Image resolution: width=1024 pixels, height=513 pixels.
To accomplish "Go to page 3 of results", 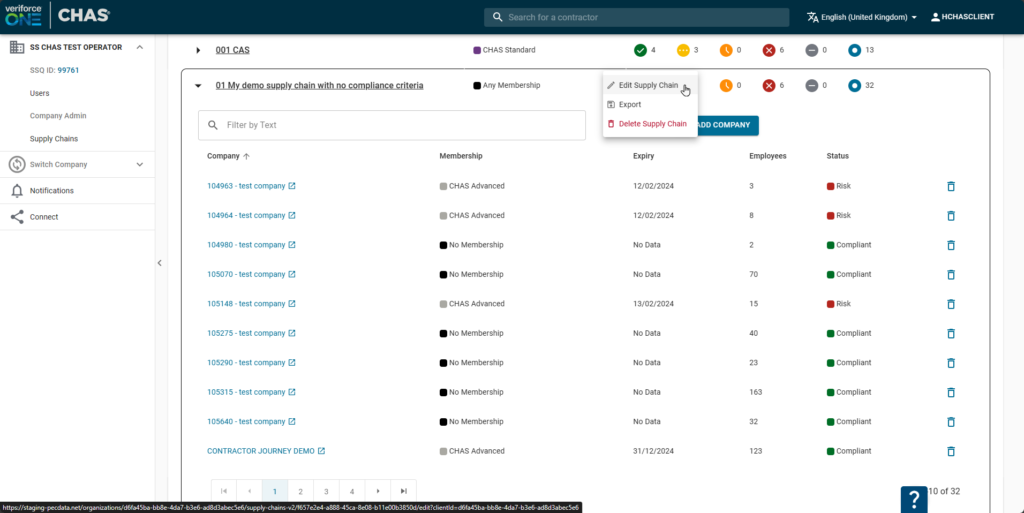I will pos(326,491).
